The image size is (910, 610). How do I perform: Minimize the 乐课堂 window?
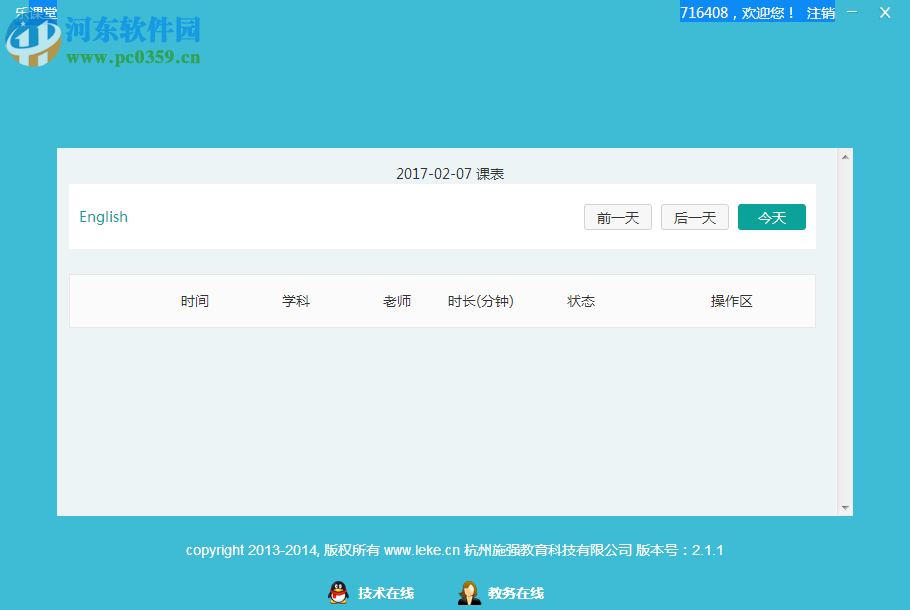852,12
